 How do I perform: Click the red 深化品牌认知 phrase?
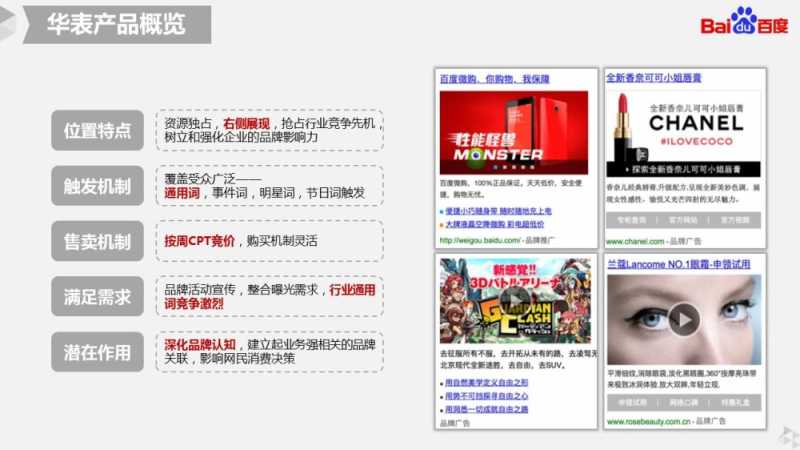click(199, 344)
